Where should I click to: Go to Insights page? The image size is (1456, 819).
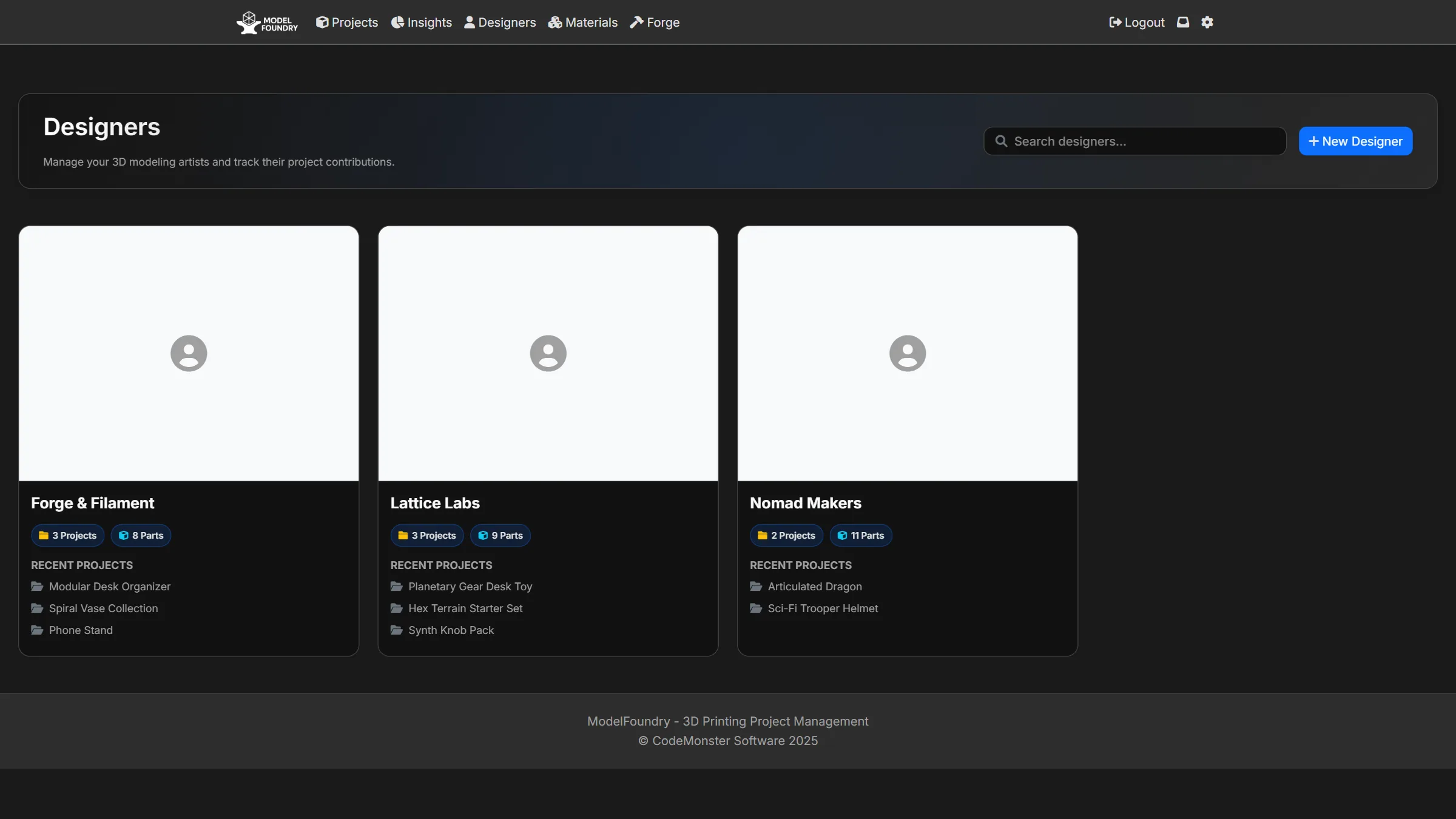point(422,22)
